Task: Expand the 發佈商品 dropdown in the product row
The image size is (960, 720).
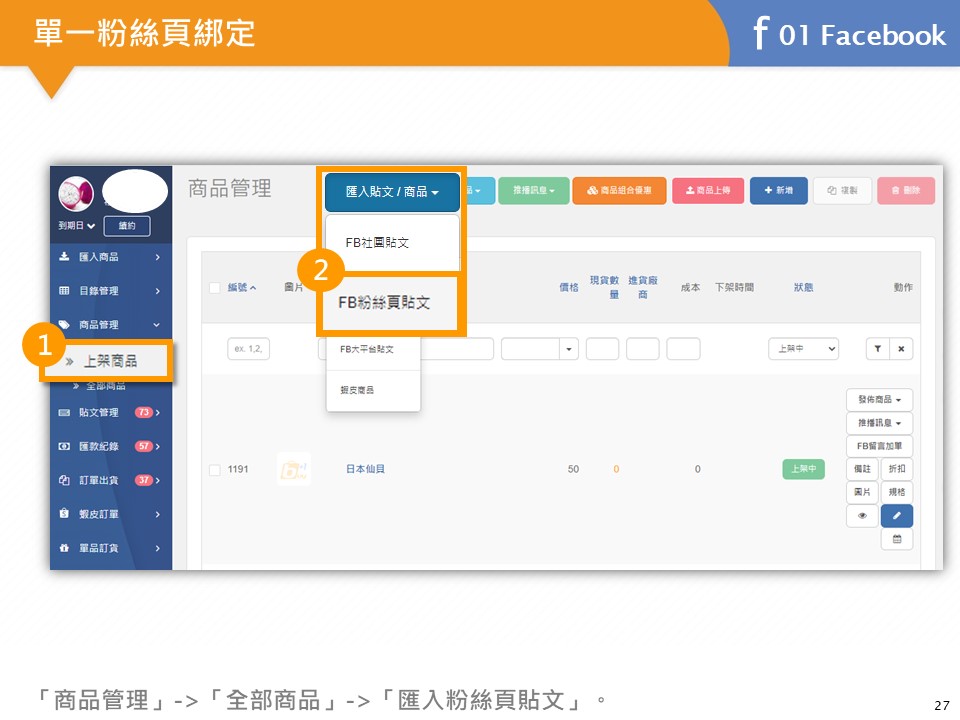Action: 879,400
